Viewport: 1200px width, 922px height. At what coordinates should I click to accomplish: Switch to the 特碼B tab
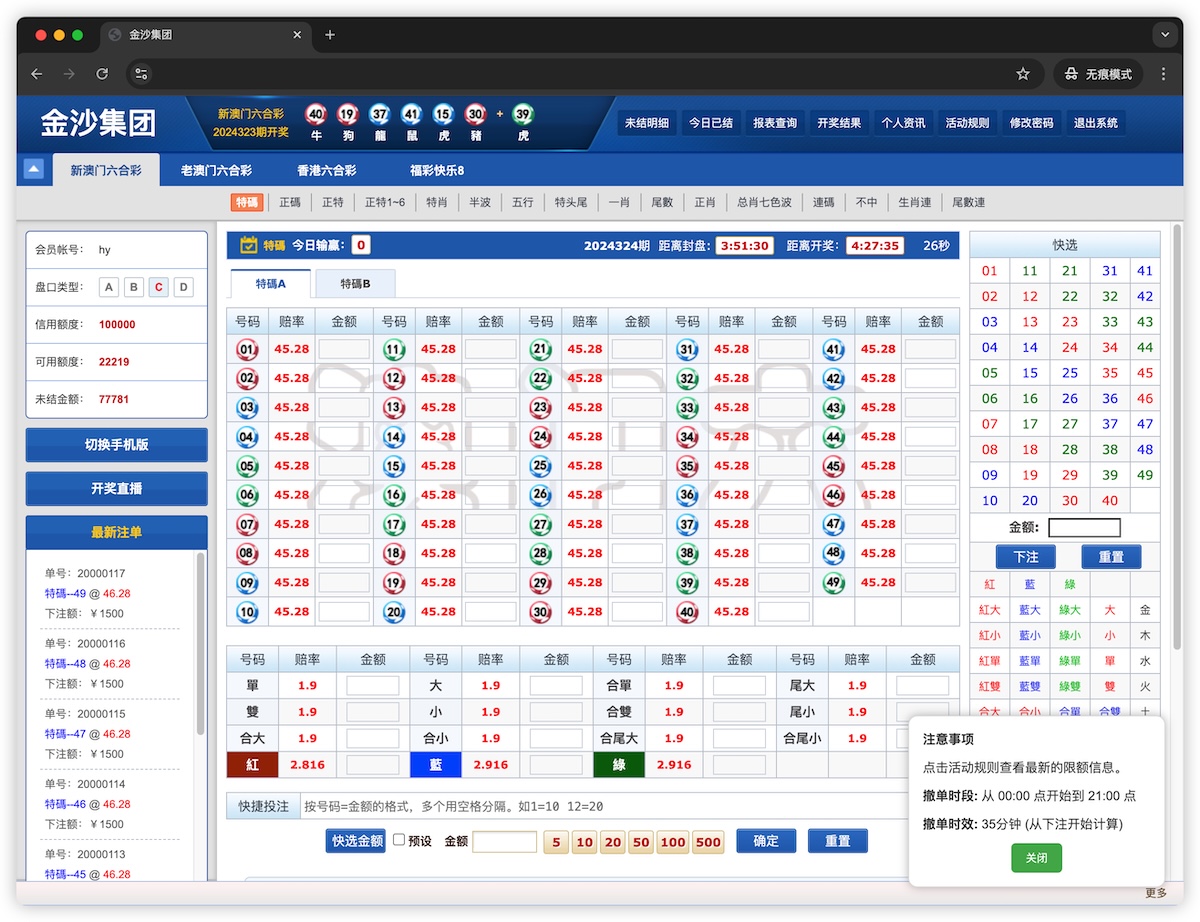[355, 284]
